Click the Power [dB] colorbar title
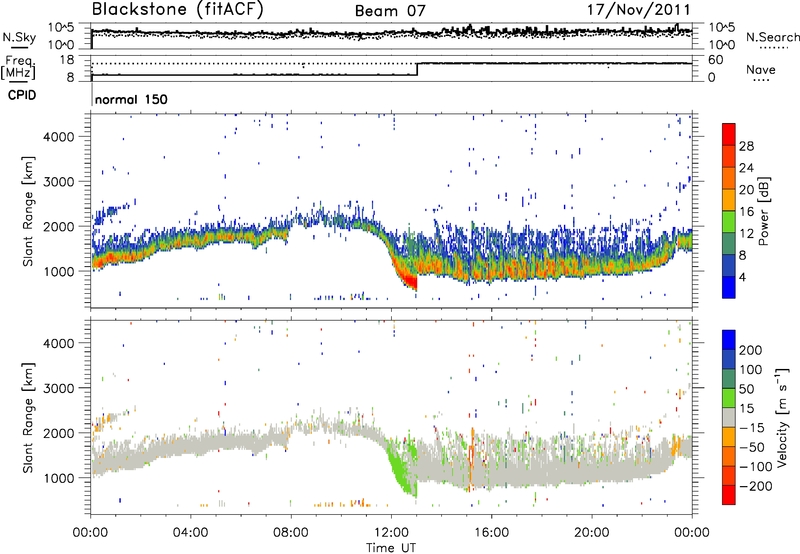 pos(764,211)
